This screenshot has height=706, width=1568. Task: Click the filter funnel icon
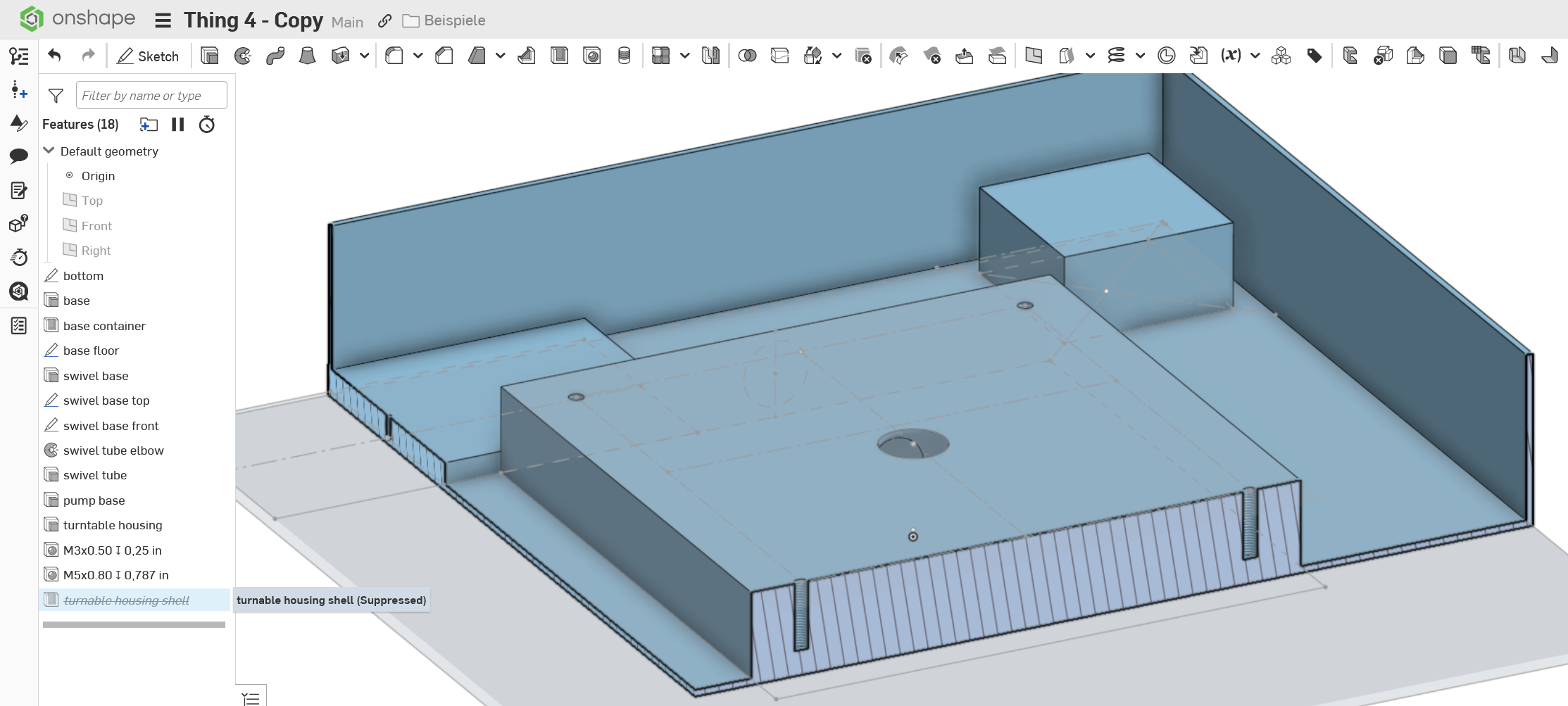56,96
